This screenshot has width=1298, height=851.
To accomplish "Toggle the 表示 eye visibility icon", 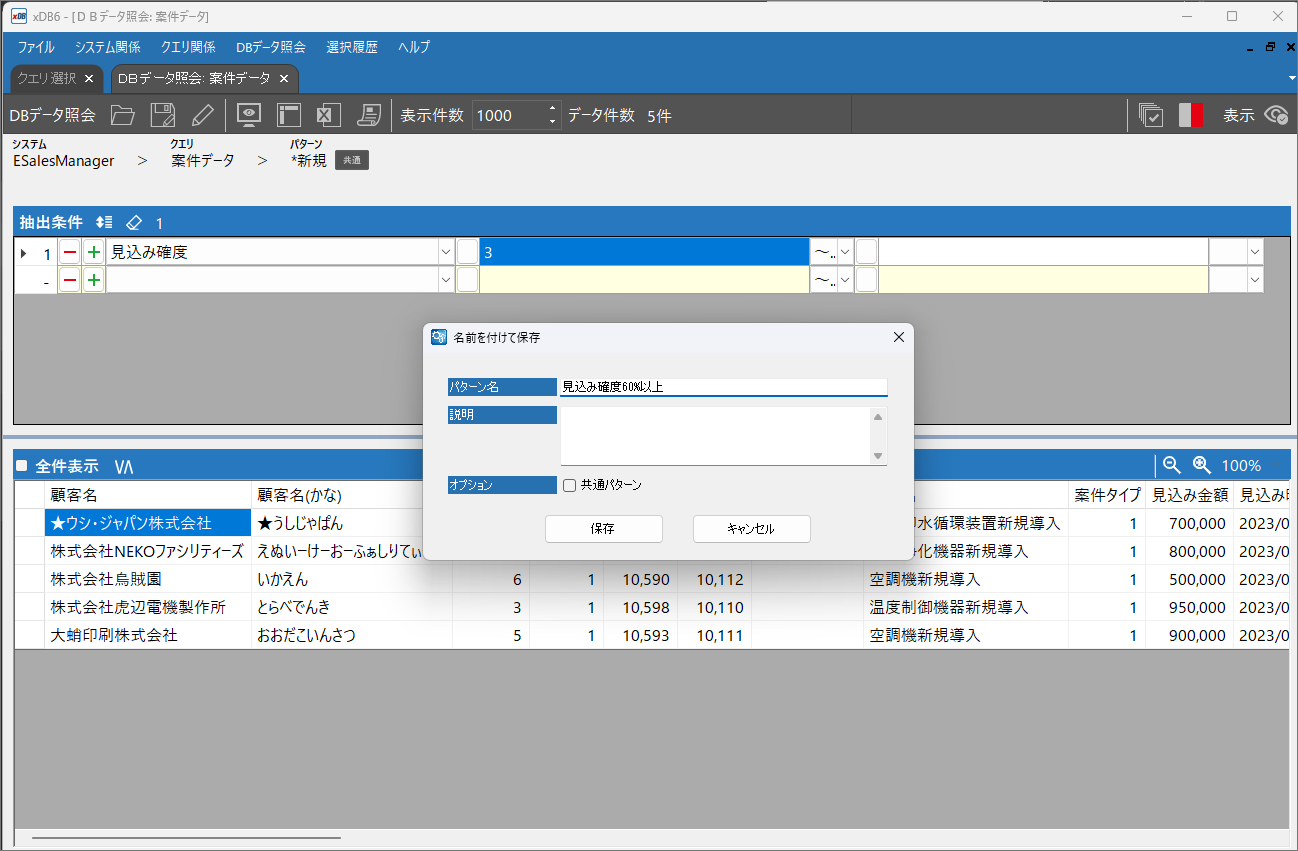I will tap(1276, 115).
